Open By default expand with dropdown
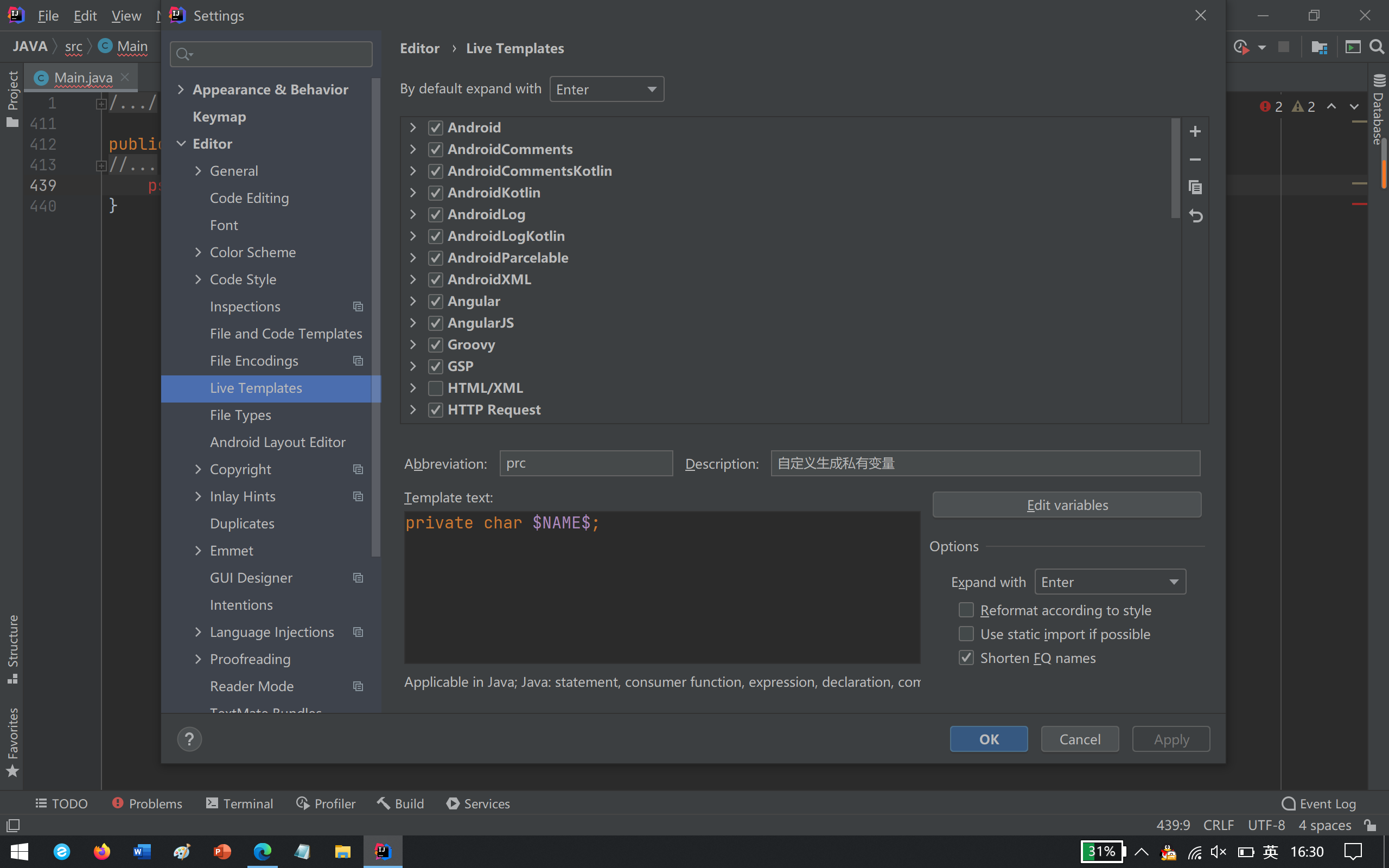The height and width of the screenshot is (868, 1389). tap(606, 90)
